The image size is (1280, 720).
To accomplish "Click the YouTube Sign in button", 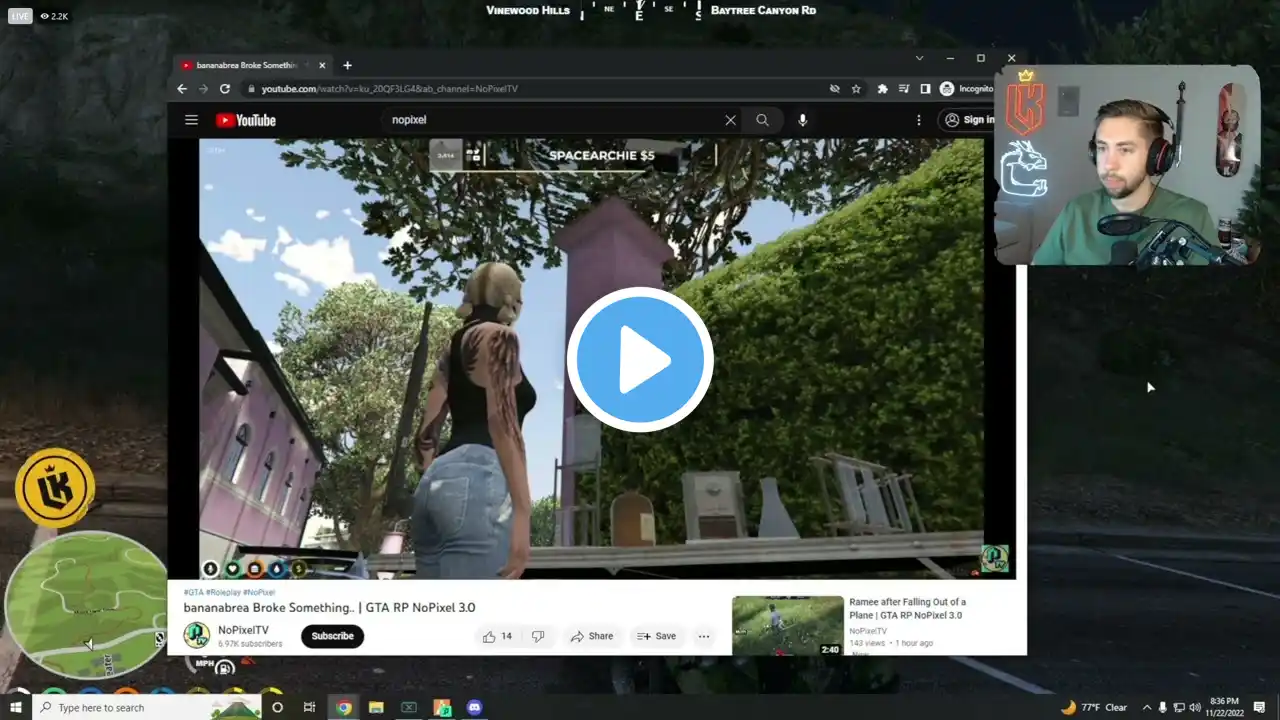I will click(968, 120).
